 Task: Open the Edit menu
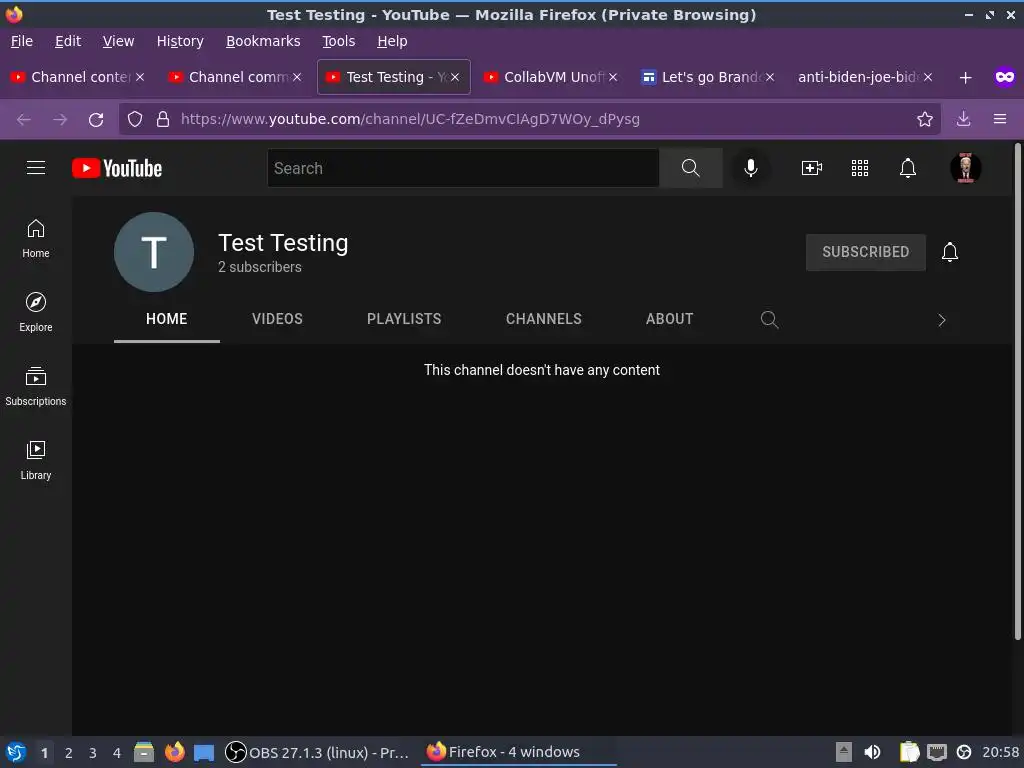[x=68, y=41]
